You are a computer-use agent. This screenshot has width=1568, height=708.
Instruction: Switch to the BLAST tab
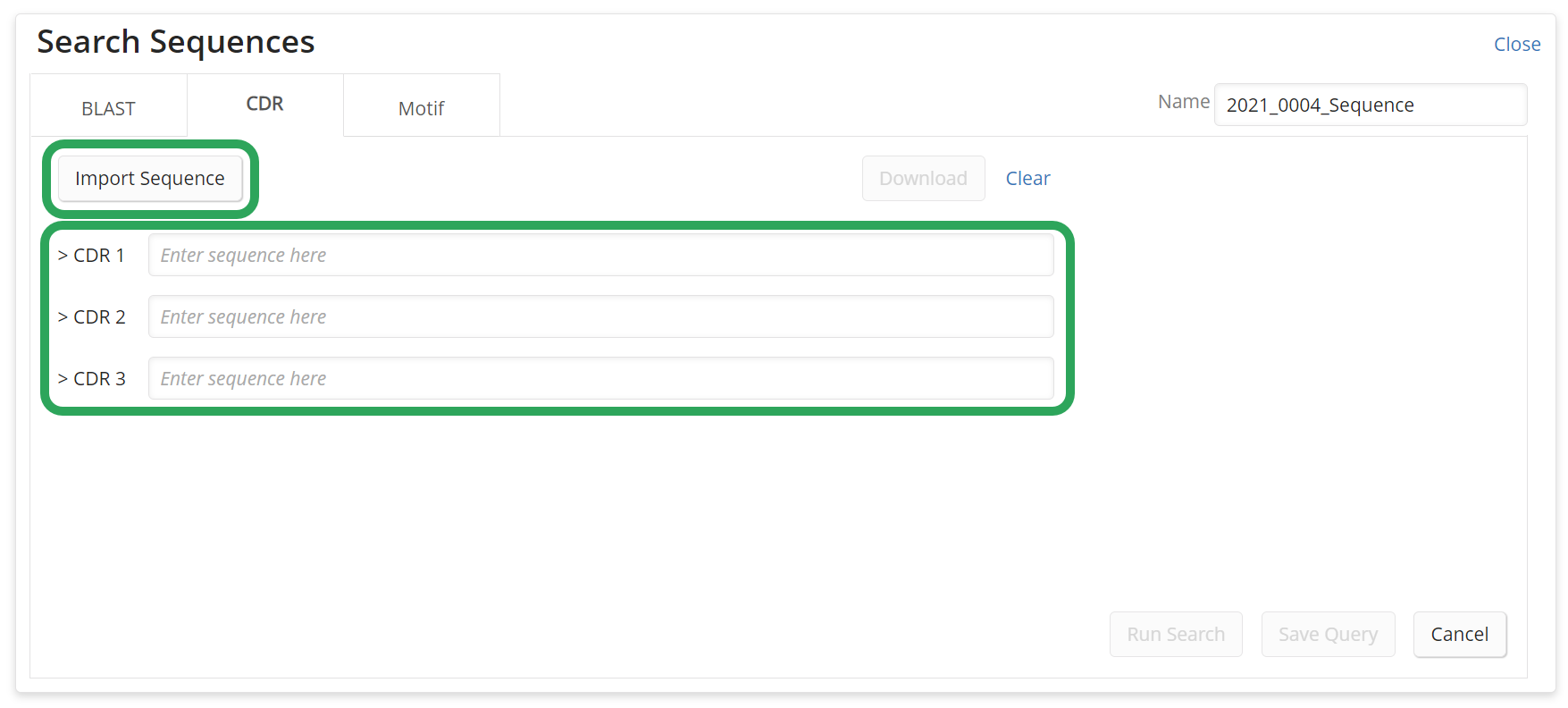point(108,108)
